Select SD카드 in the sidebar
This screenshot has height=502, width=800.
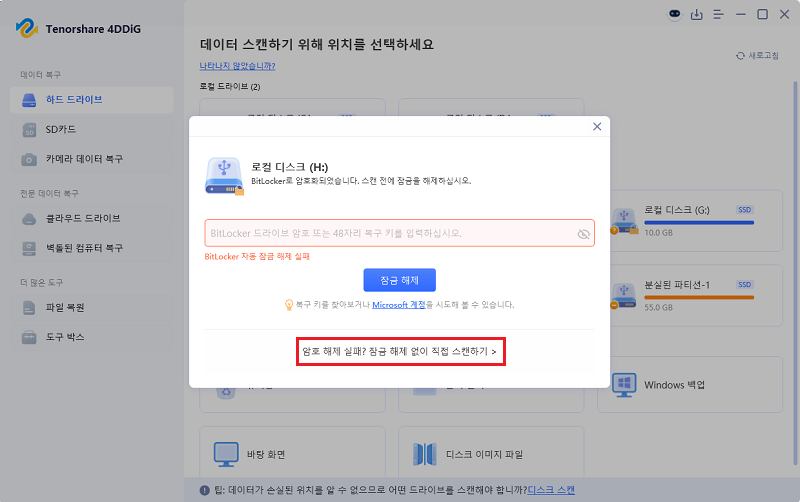(91, 130)
